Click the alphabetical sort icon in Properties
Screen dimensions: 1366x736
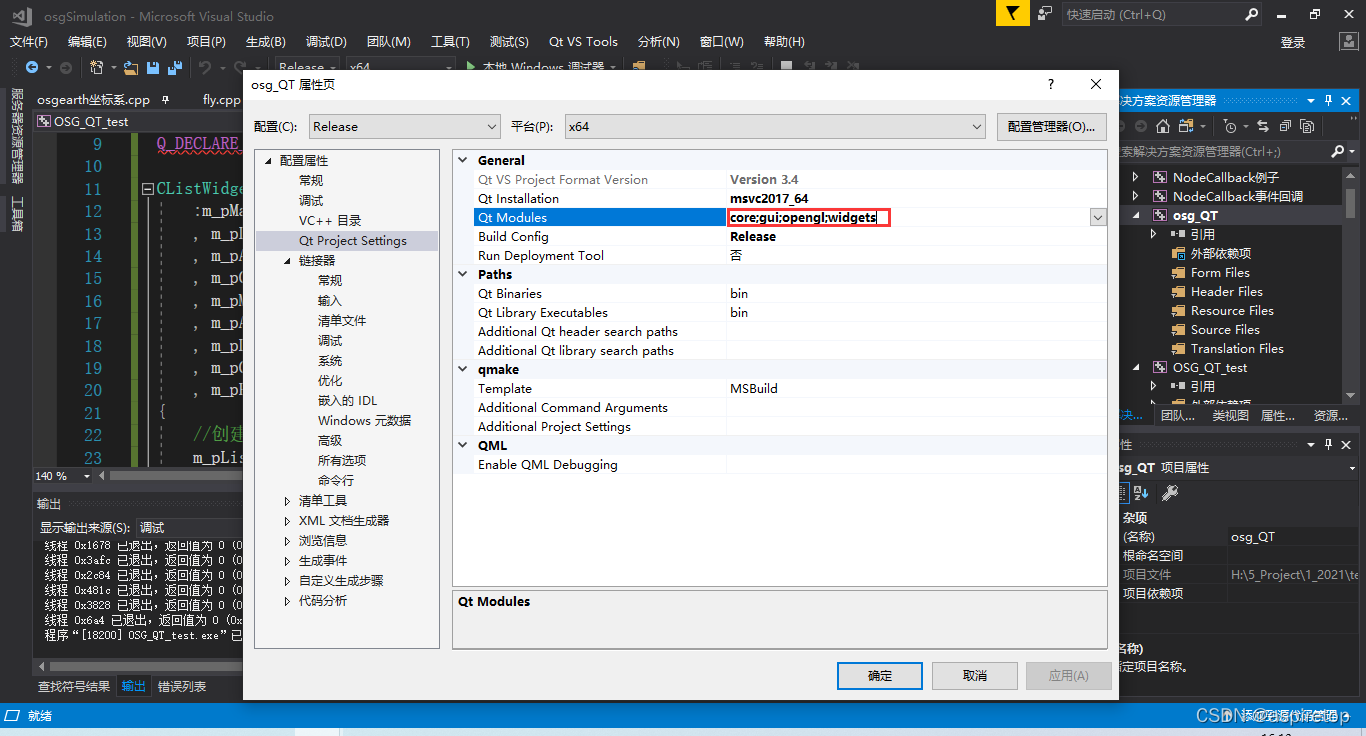click(x=1141, y=492)
